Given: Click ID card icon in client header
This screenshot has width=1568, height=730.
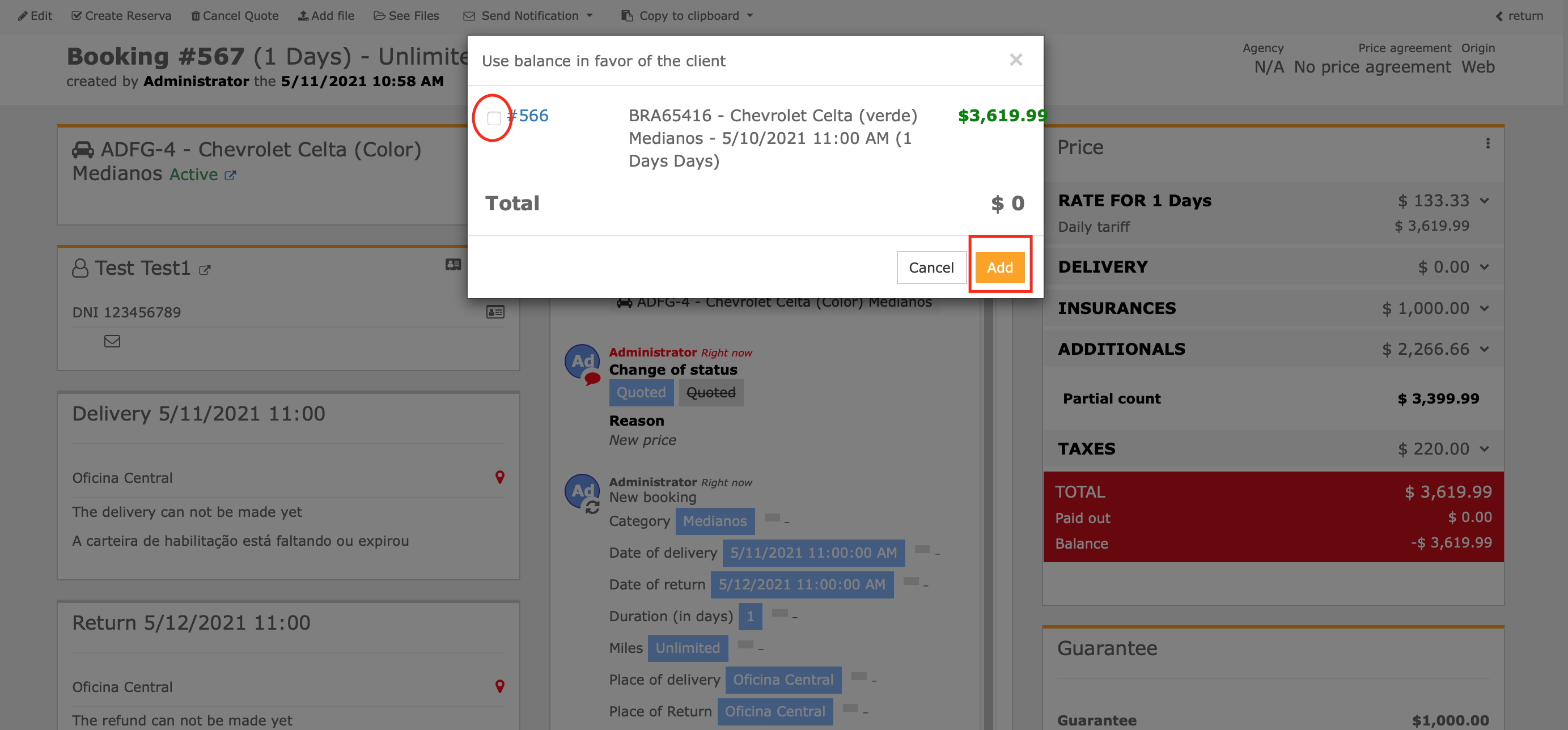Looking at the screenshot, I should 453,265.
